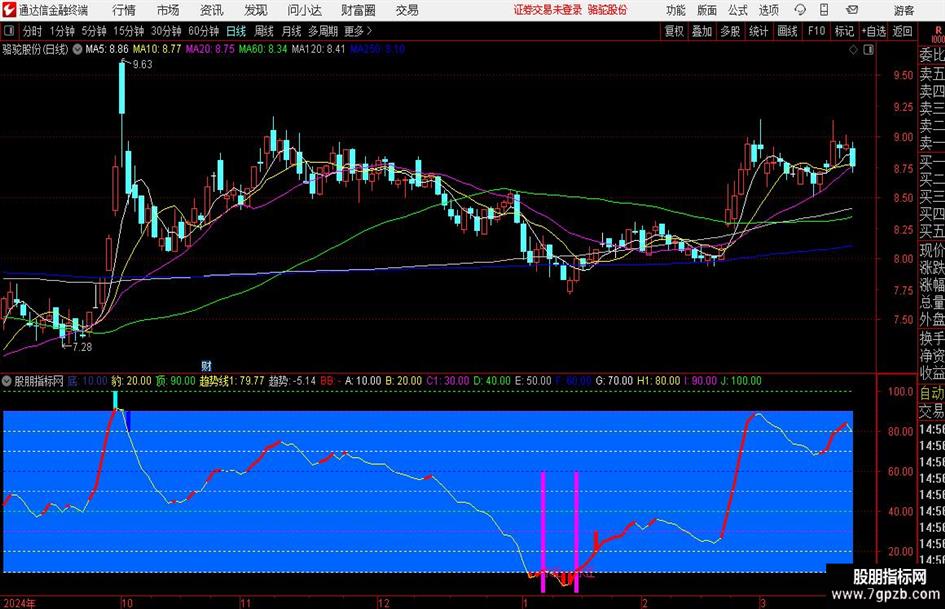
Task: Click the 画线 drawing button
Action: [787, 31]
